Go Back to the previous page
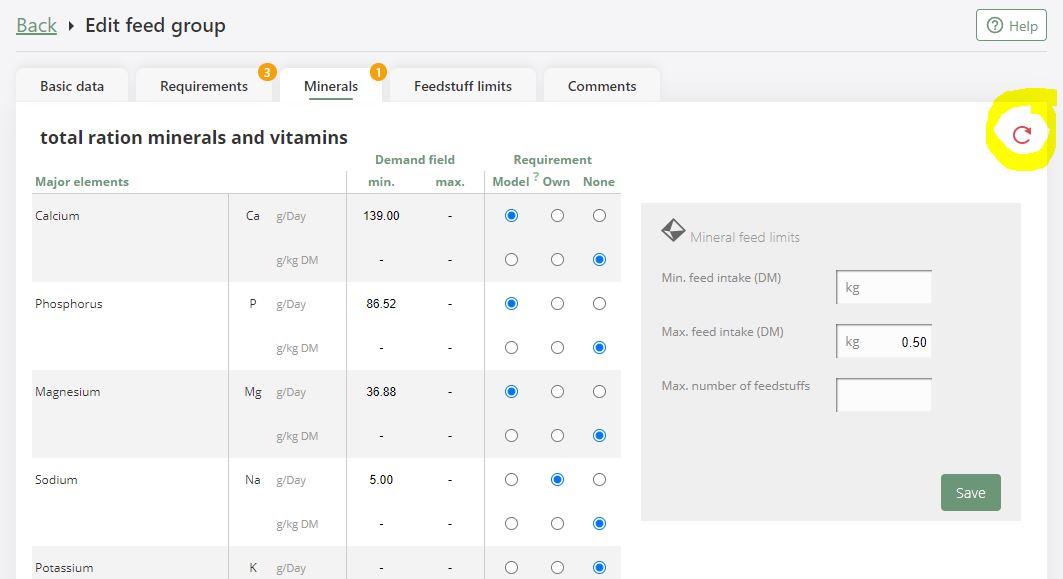The height and width of the screenshot is (579, 1063). (x=36, y=26)
